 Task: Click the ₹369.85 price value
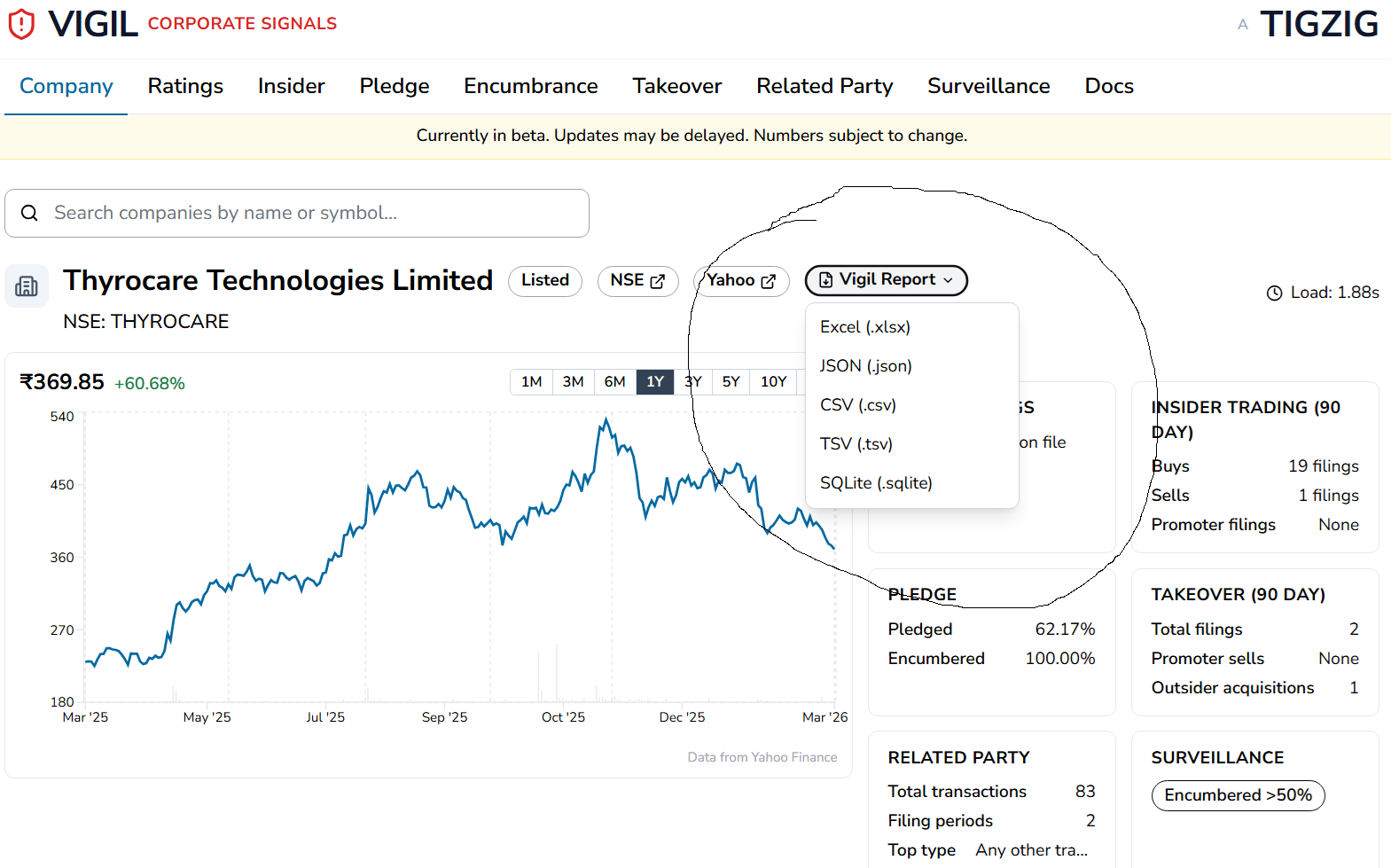pyautogui.click(x=62, y=382)
